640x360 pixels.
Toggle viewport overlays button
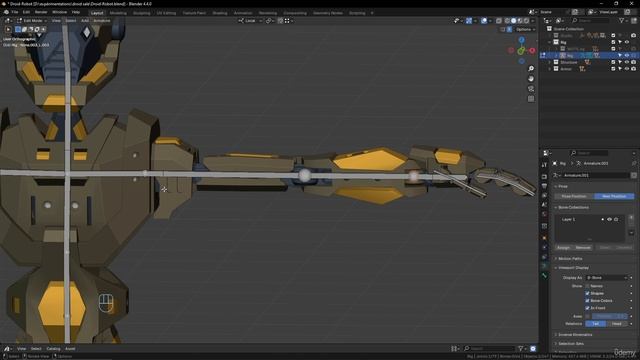pyautogui.click(x=484, y=20)
